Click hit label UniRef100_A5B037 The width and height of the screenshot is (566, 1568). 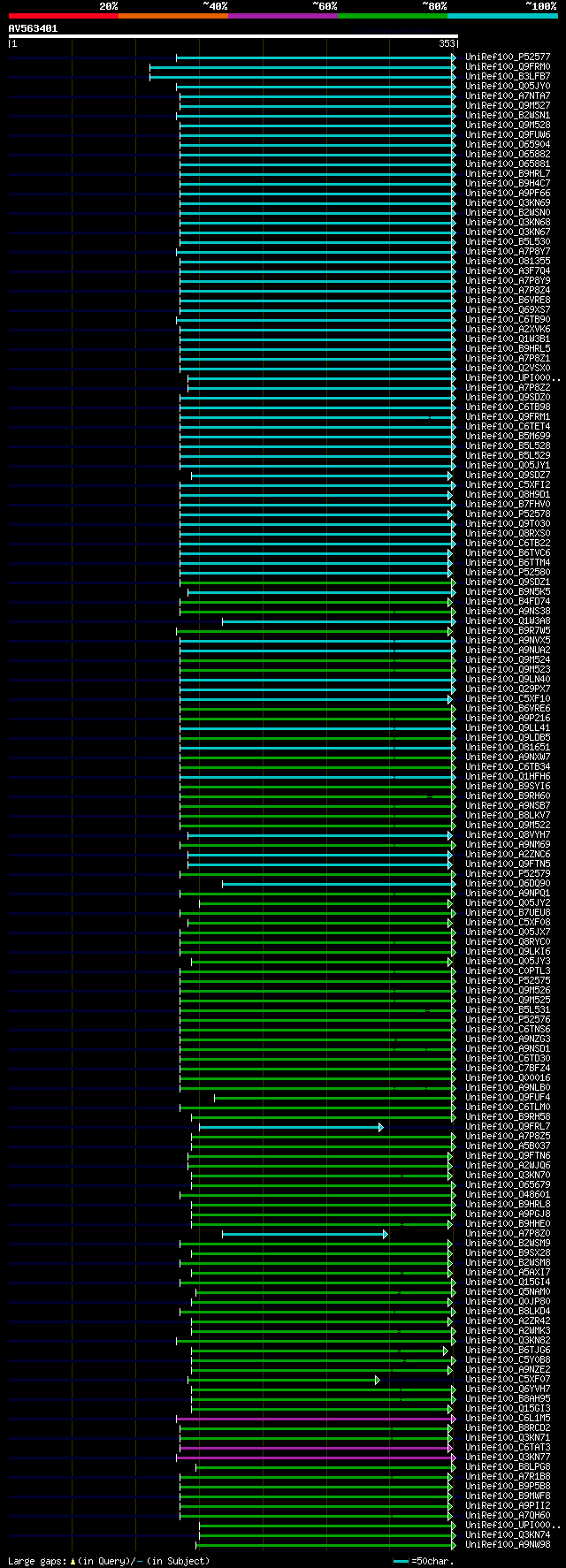508,1146
